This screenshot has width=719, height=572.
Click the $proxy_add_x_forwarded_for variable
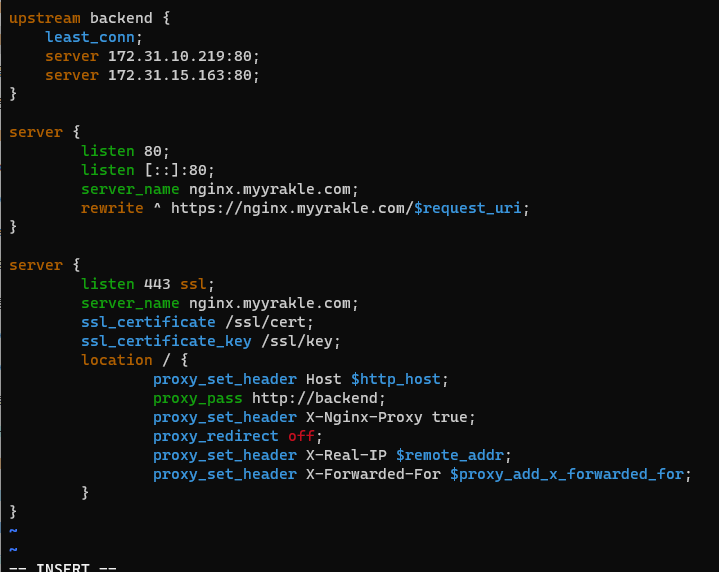pyautogui.click(x=568, y=474)
